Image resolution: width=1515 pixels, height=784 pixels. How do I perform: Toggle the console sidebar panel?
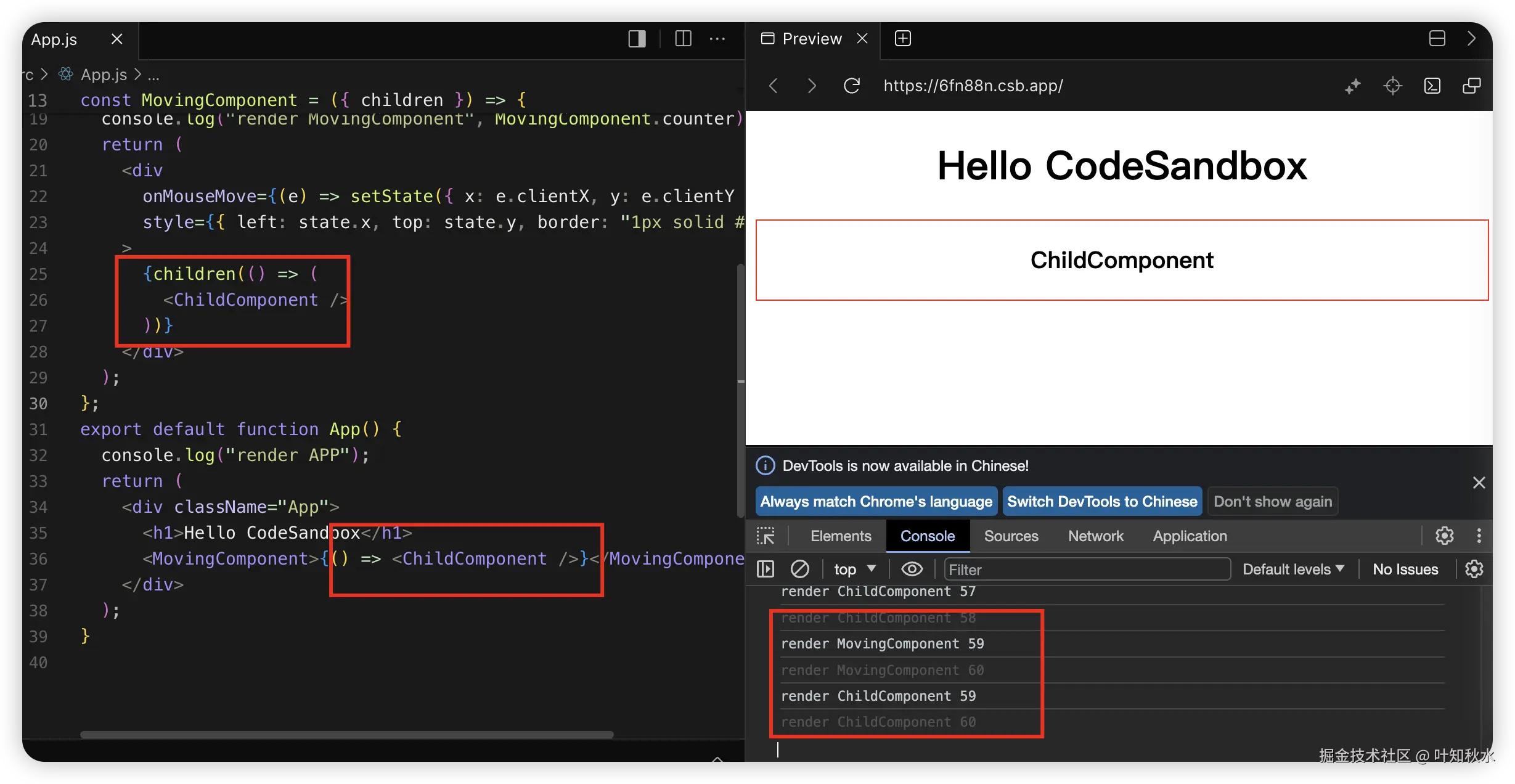[x=765, y=569]
